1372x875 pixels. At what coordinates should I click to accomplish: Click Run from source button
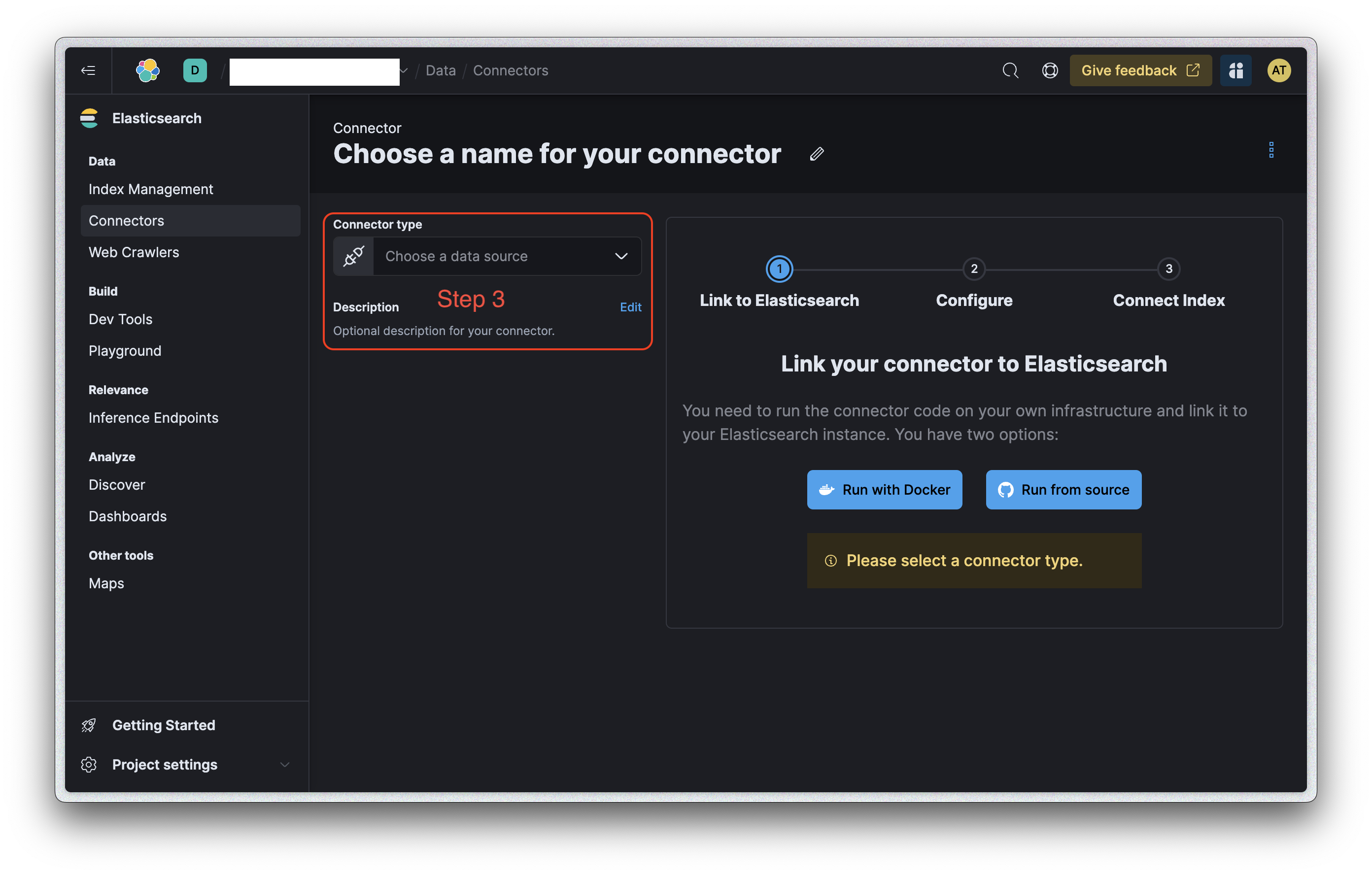1064,490
